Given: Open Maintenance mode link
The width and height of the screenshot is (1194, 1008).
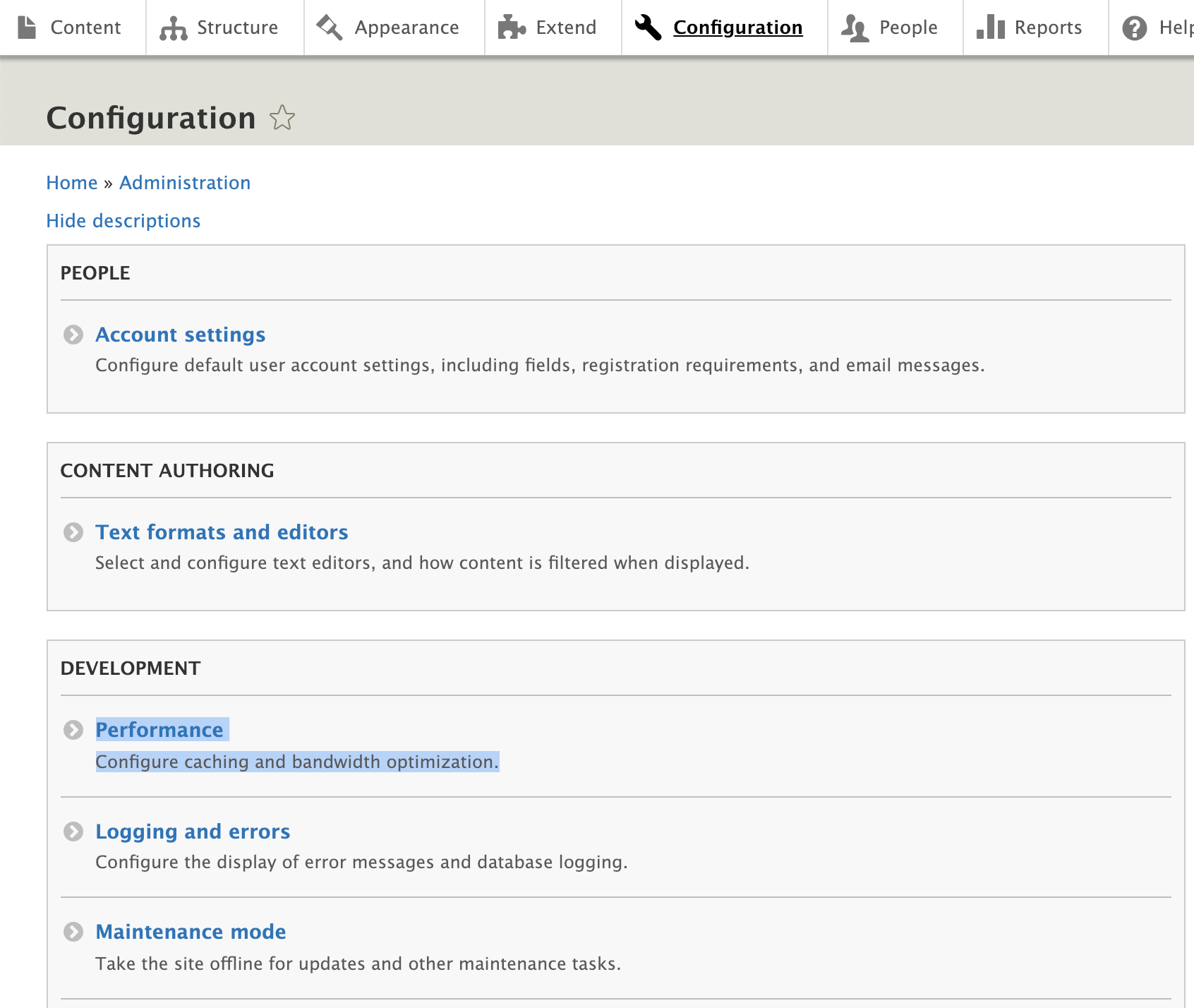Looking at the screenshot, I should 191,932.
